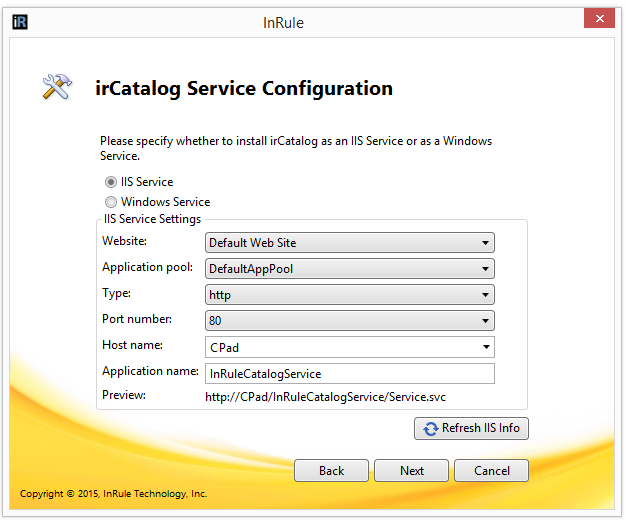This screenshot has height=524, width=626.
Task: Click the Copyright 2015 InRule Technology text
Action: 113,494
